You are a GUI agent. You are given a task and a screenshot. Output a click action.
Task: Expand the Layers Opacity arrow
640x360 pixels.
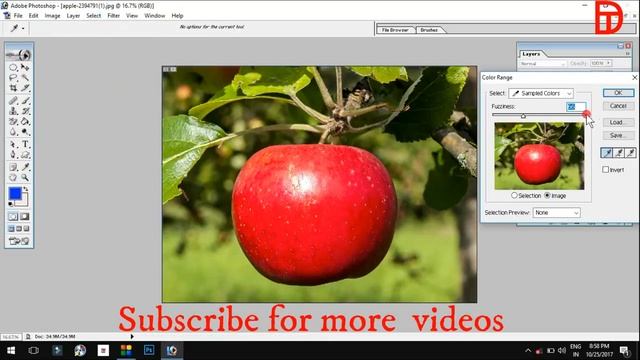609,63
